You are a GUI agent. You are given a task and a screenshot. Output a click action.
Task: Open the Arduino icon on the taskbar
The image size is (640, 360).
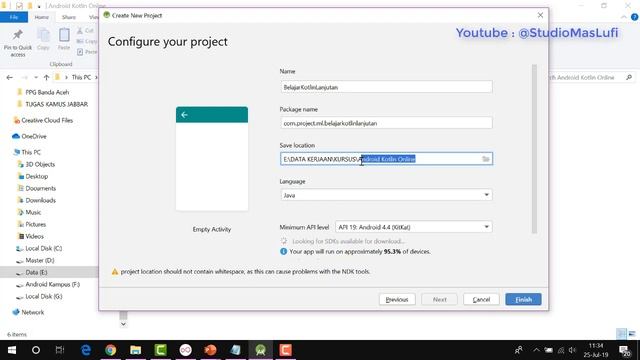pos(185,350)
